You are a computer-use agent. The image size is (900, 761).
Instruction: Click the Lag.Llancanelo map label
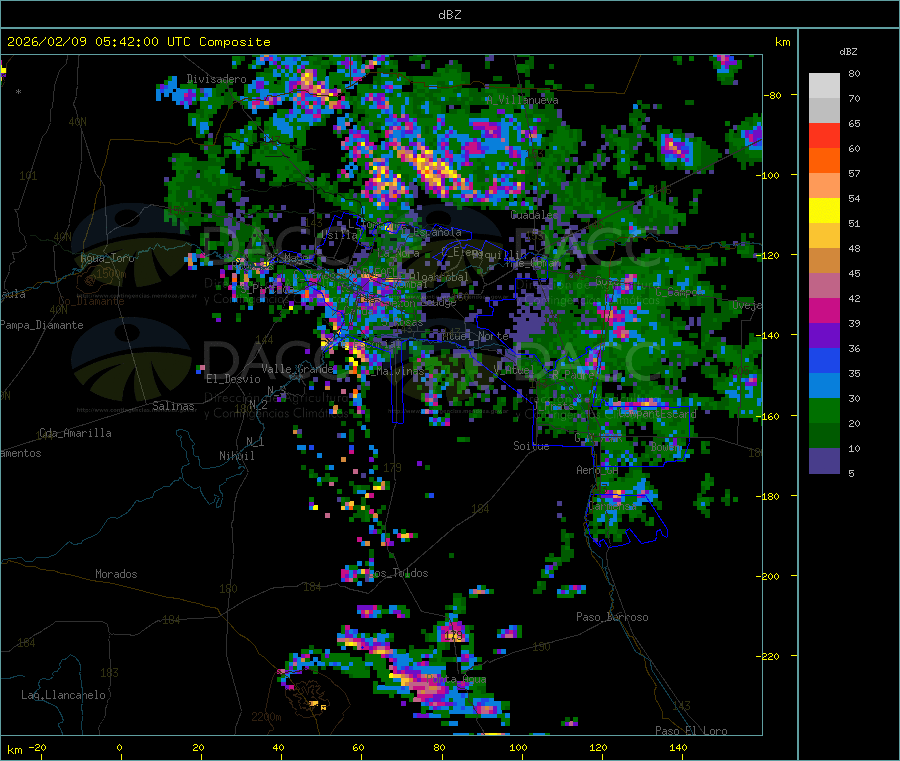tap(63, 695)
